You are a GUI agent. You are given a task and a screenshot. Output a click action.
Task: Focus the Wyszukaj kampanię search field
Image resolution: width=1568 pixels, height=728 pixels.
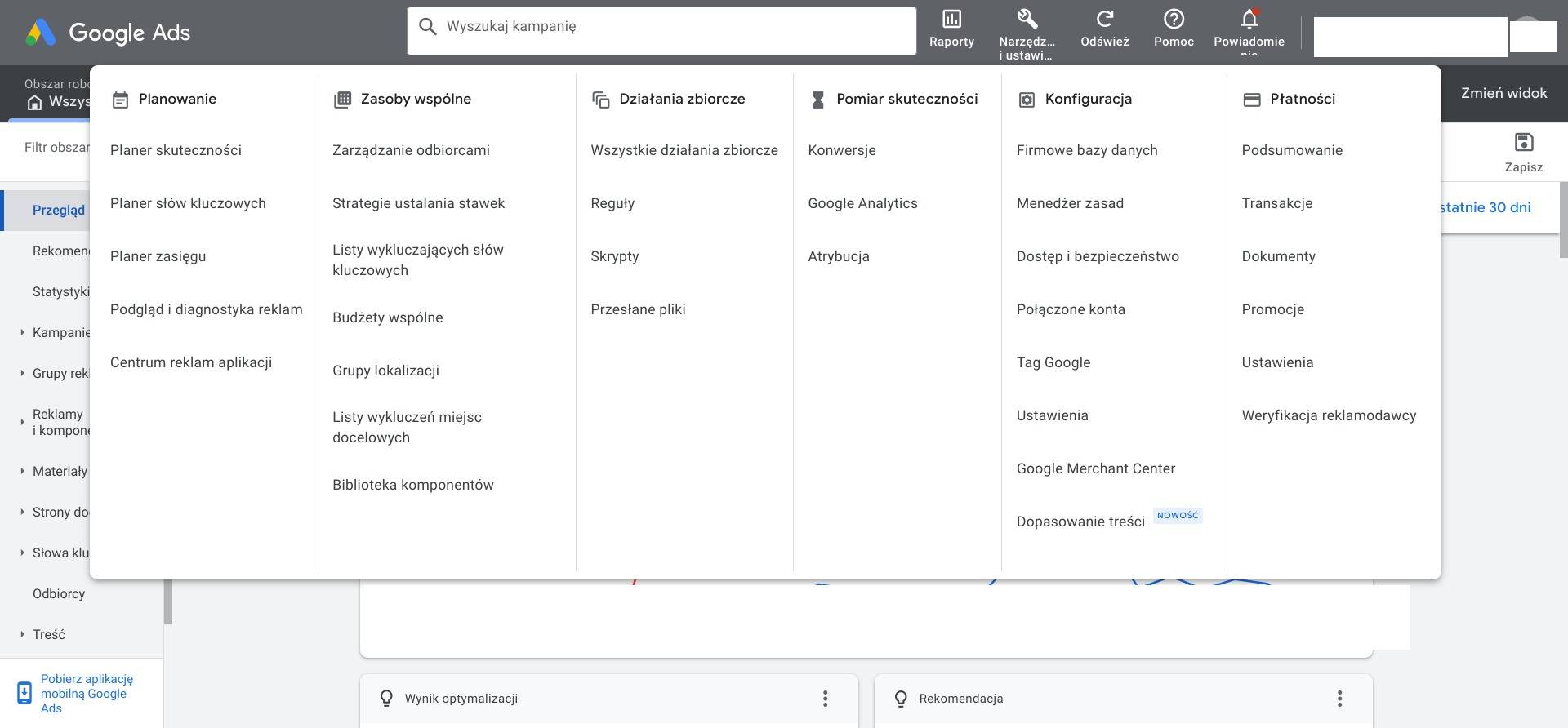tap(661, 31)
